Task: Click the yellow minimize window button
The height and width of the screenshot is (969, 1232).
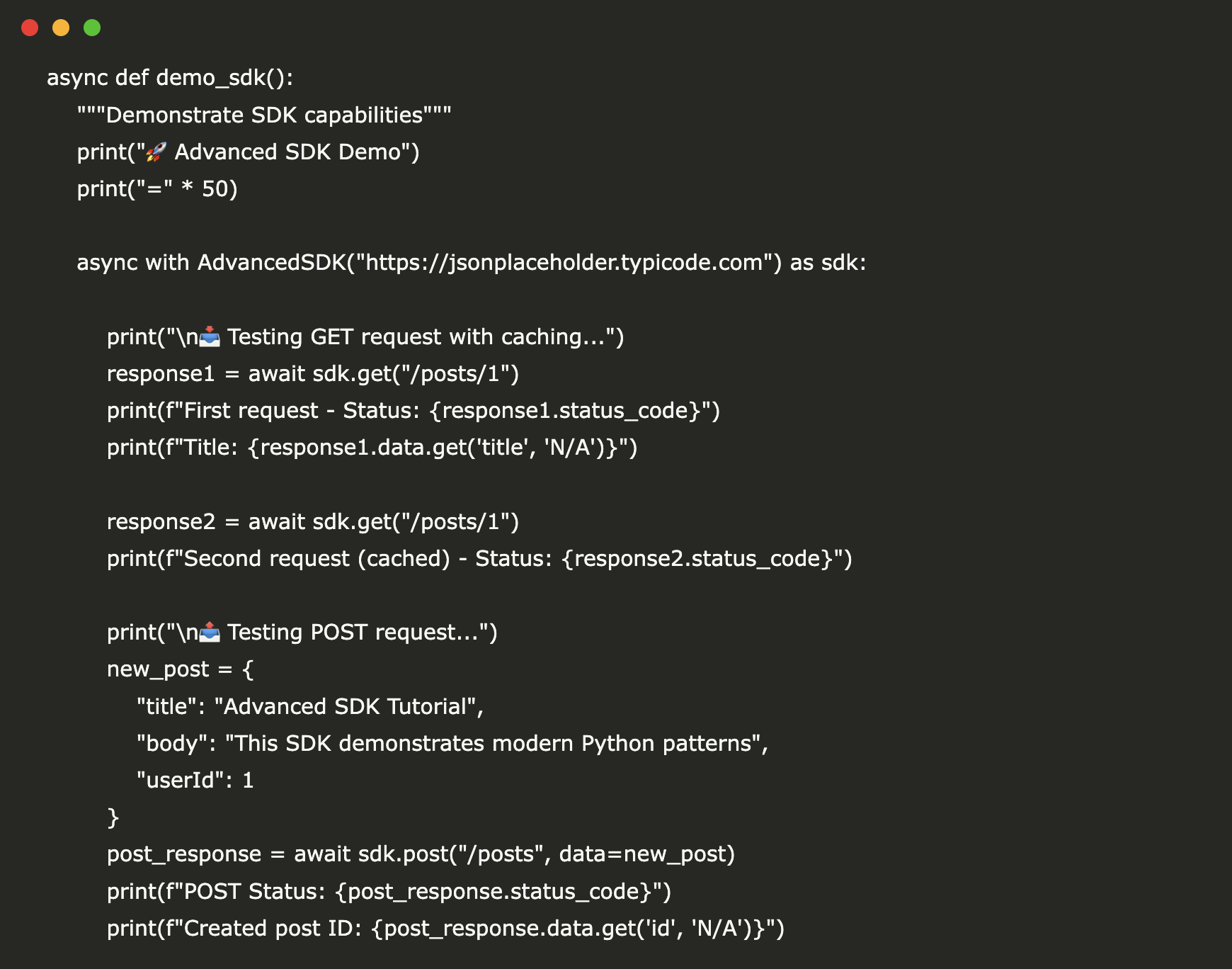Action: [61, 28]
